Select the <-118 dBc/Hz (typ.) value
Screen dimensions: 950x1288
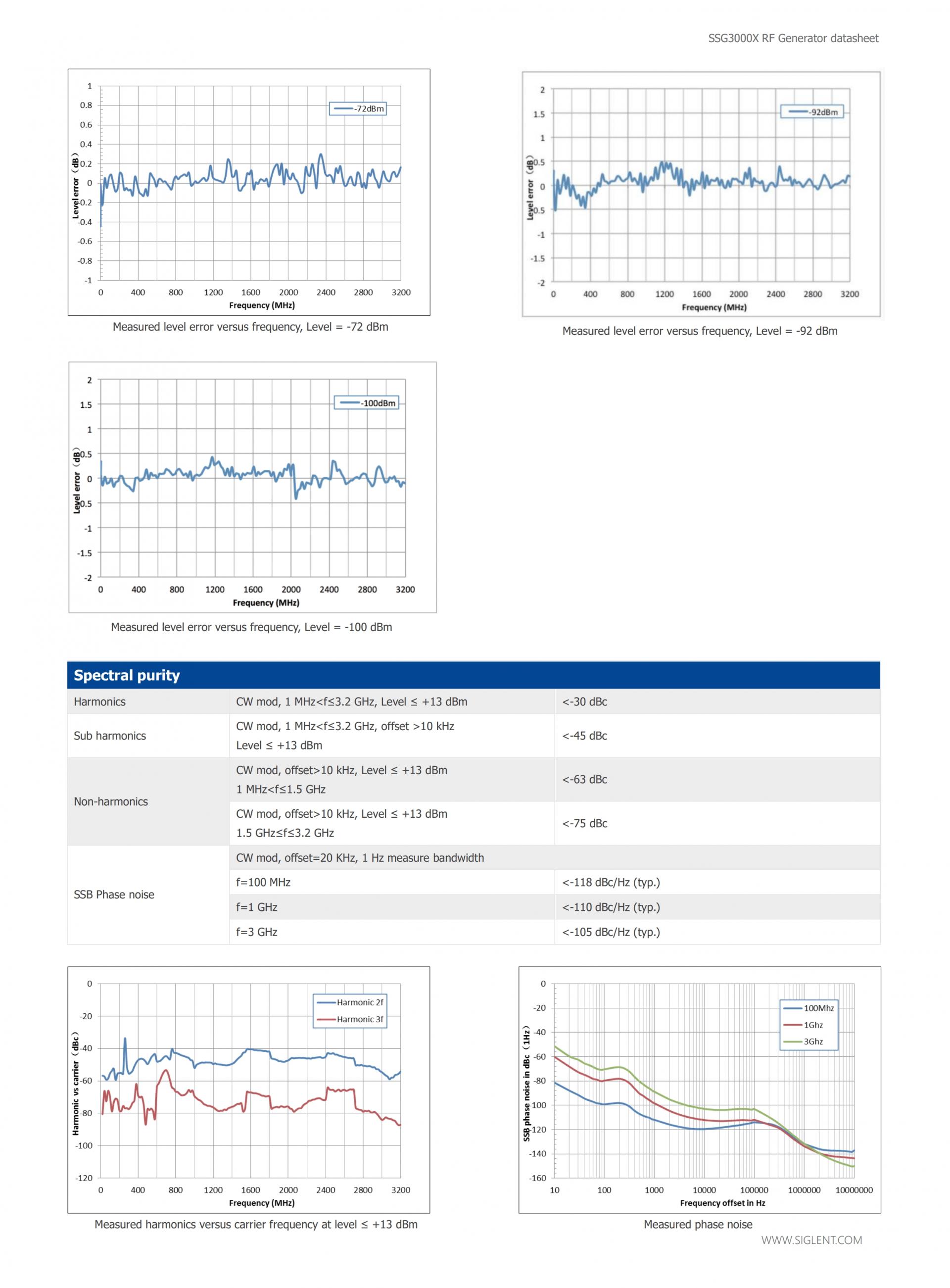pos(611,883)
